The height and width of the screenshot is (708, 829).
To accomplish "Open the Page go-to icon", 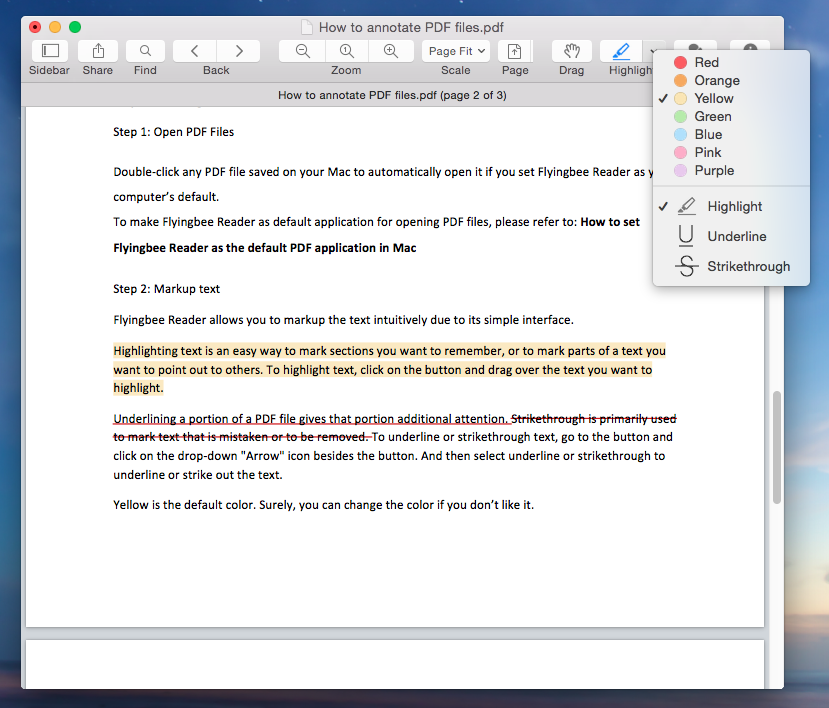I will (x=514, y=51).
